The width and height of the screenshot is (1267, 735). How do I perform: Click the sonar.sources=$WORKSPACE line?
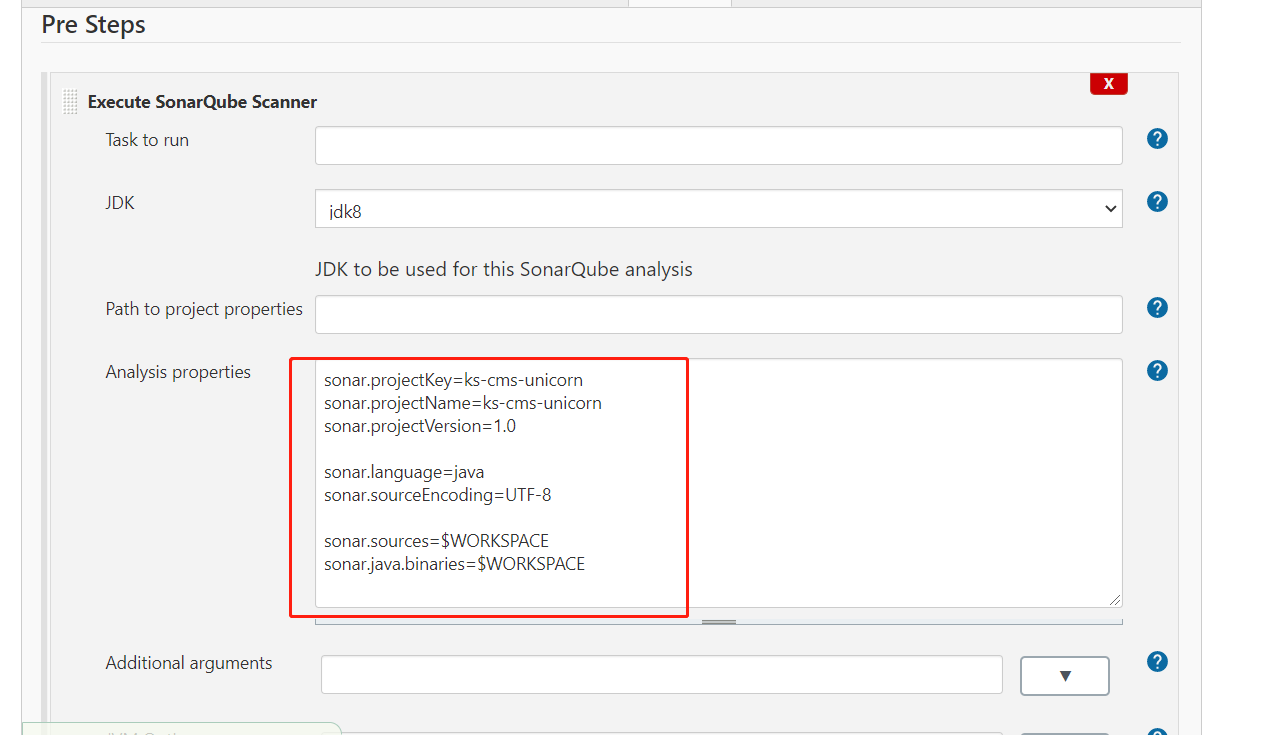pos(436,541)
